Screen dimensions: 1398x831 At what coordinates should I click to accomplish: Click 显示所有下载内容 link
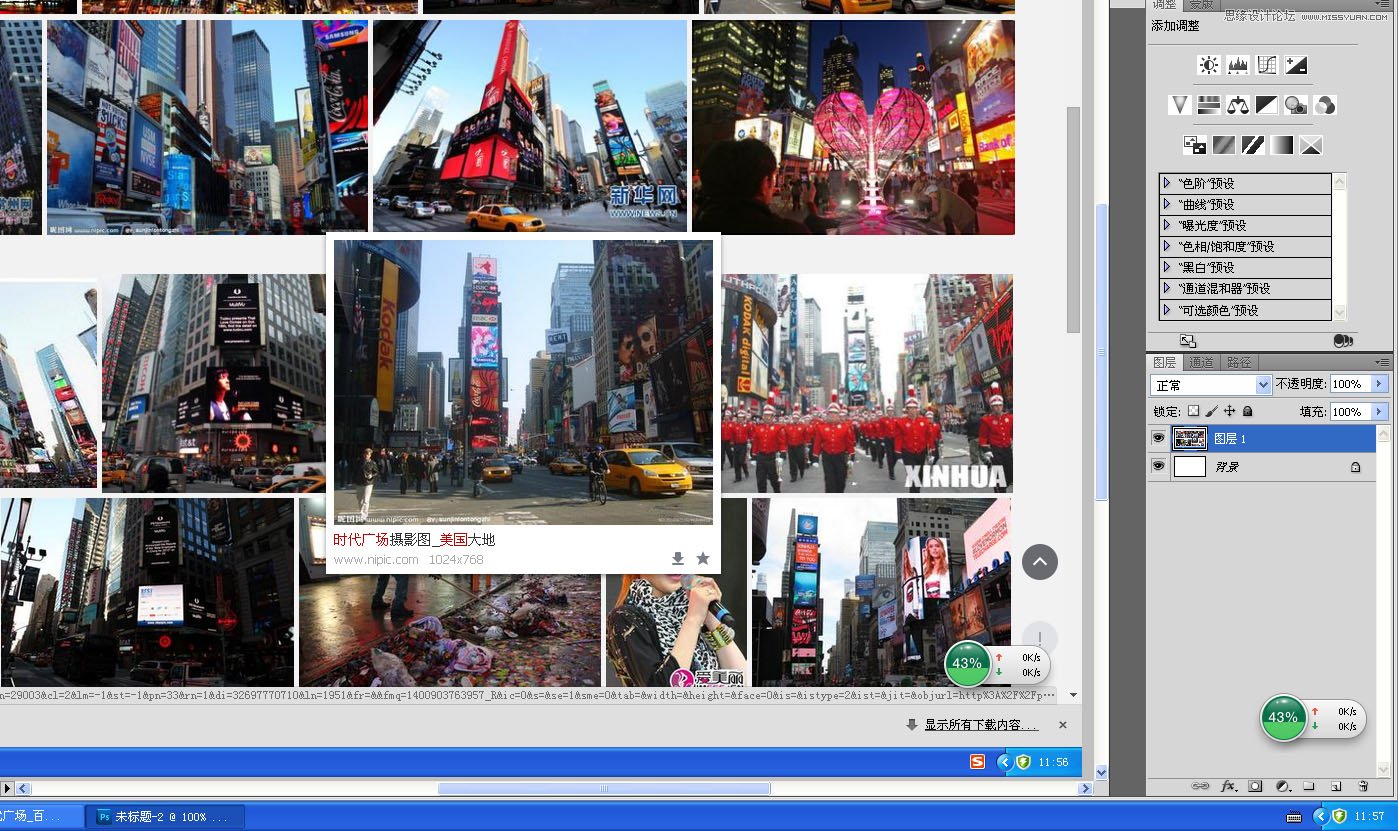coord(981,724)
